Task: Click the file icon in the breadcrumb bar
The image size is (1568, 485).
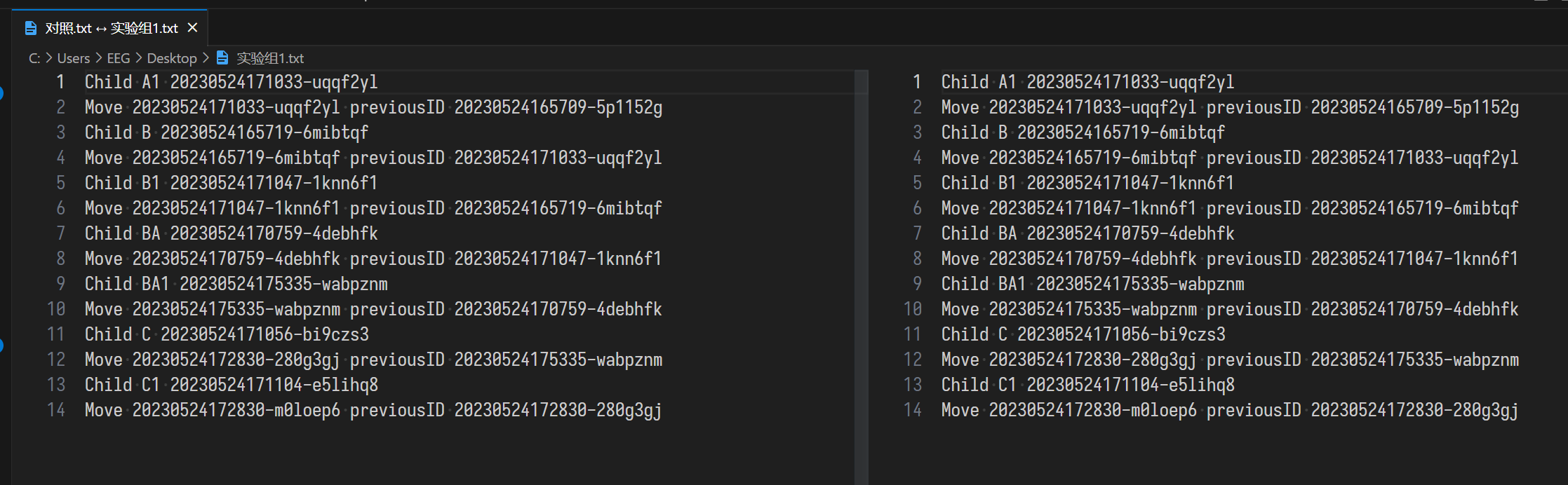Action: 222,58
